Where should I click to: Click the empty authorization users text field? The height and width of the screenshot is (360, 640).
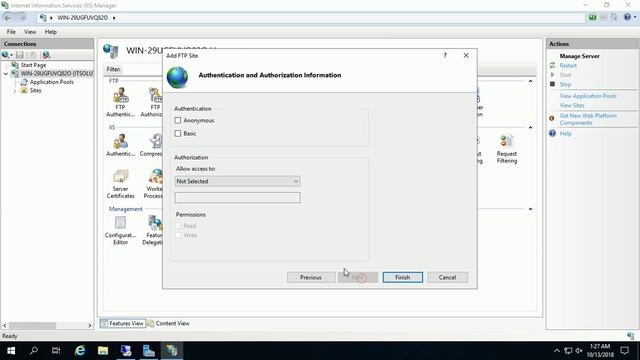pos(237,198)
